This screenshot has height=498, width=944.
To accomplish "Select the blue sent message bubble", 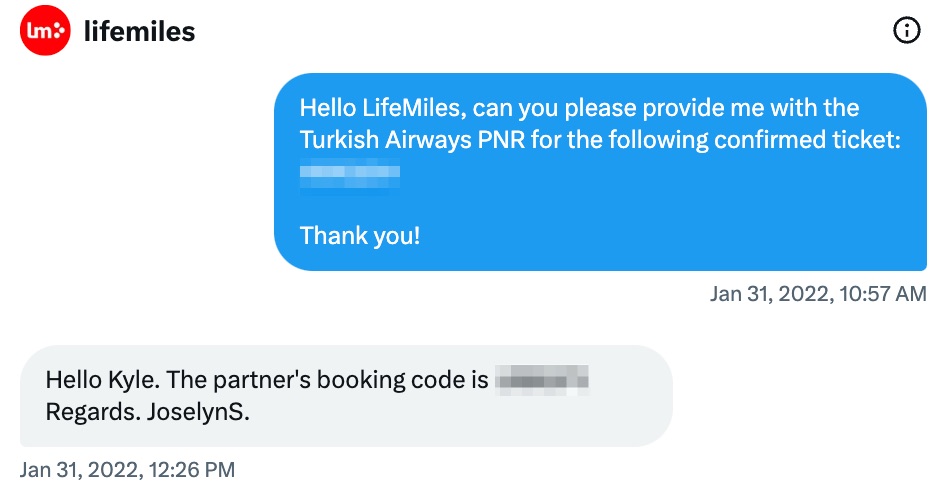I will click(x=600, y=172).
